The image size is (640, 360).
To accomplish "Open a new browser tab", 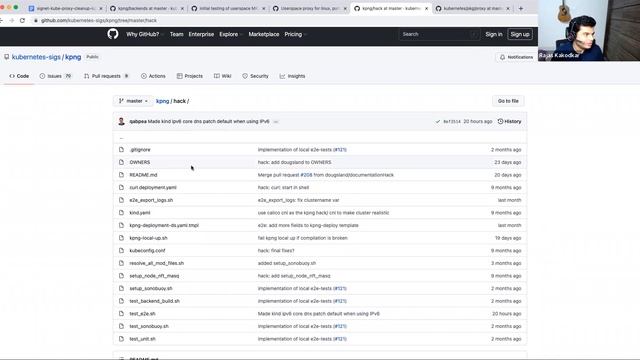I will click(x=521, y=8).
